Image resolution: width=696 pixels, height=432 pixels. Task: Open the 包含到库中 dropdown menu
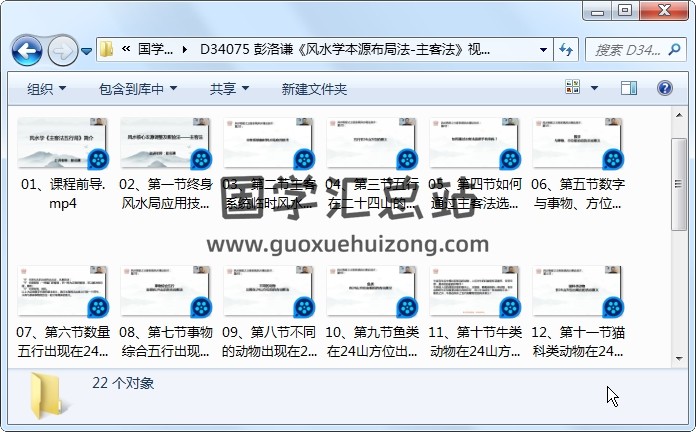[136, 89]
